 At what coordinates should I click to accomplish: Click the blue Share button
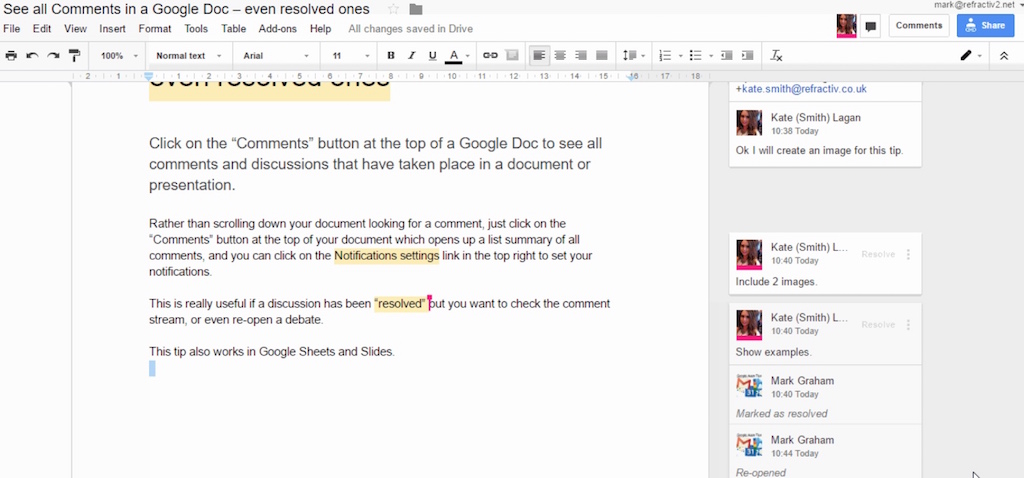click(985, 25)
